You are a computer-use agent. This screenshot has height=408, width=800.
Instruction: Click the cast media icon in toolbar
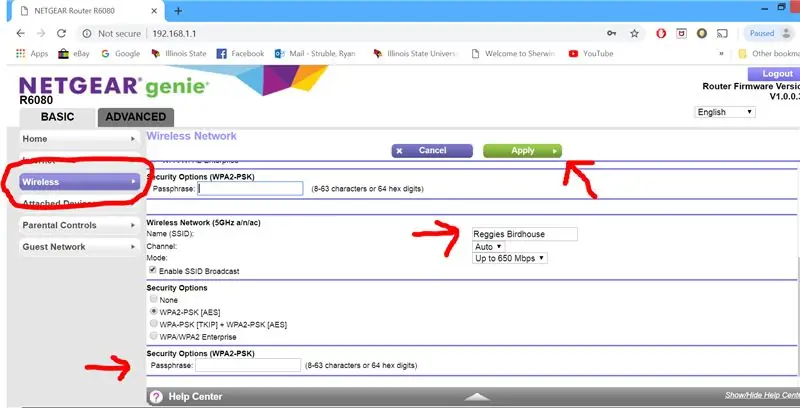(x=722, y=33)
